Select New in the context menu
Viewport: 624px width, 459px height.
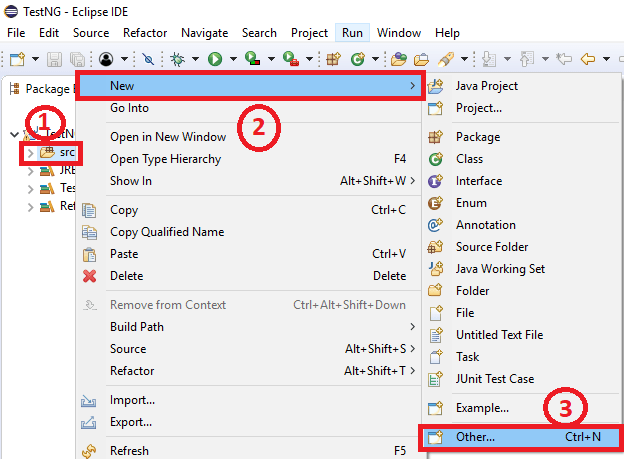tap(251, 86)
